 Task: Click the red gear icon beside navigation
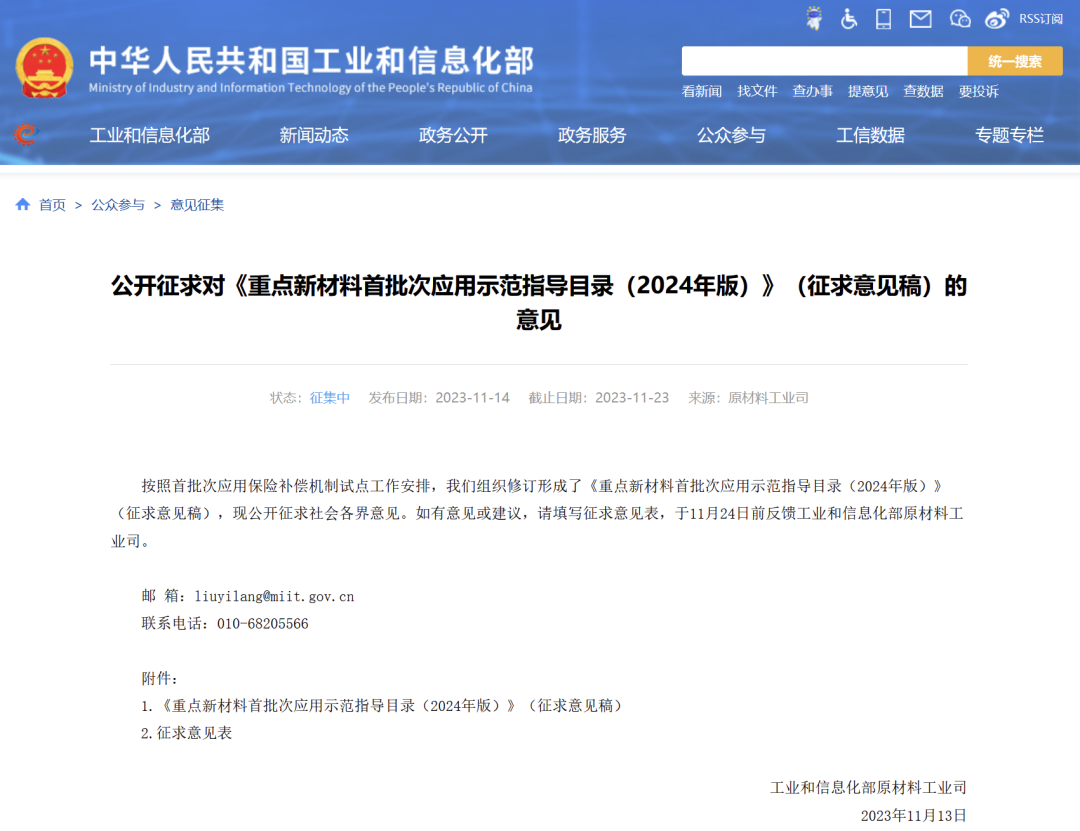point(25,134)
